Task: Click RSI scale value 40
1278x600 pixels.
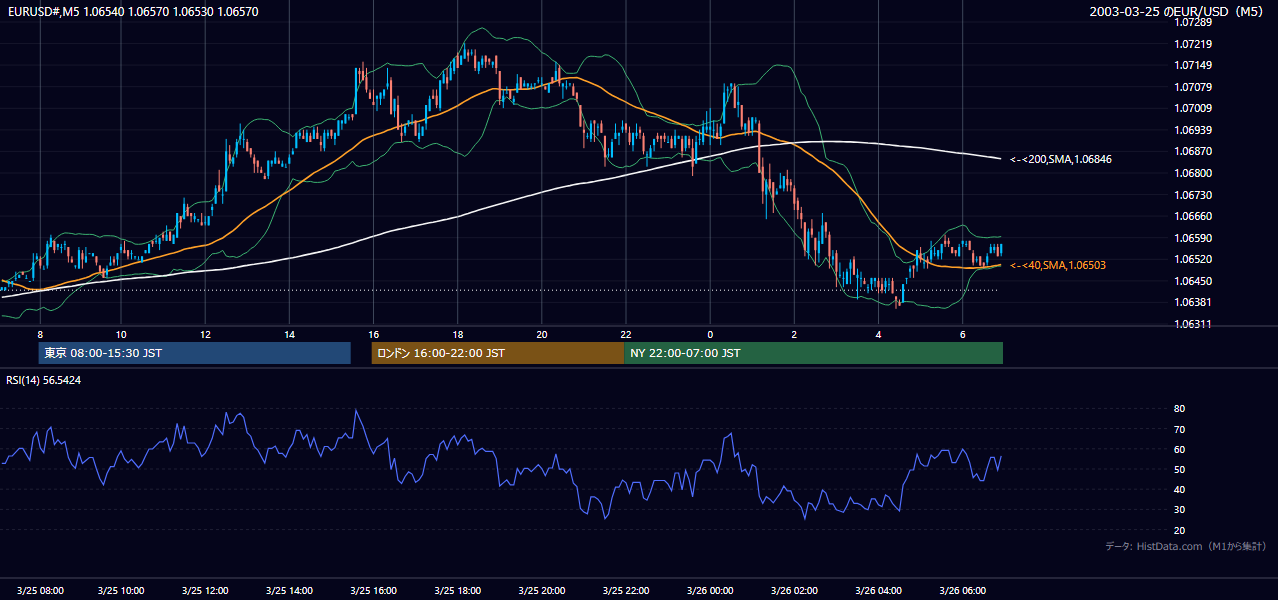Action: 1179,489
